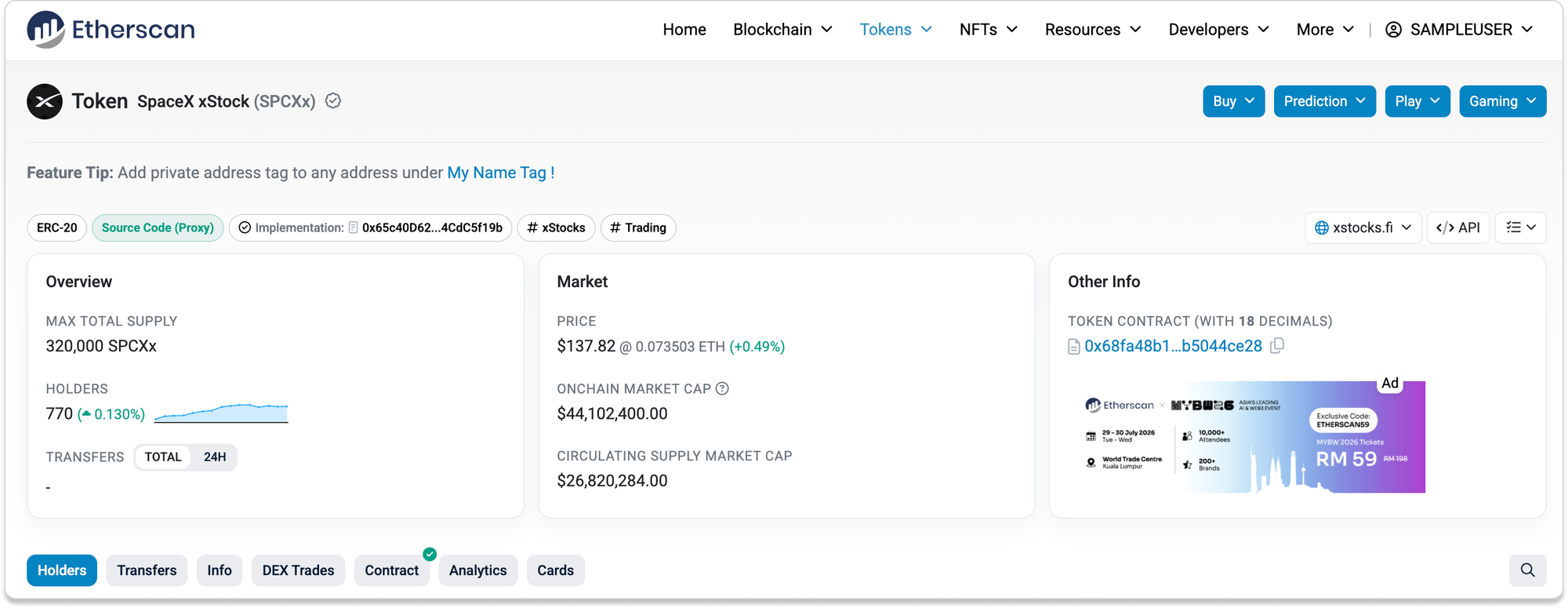
Task: Expand the Tokens menu
Action: pyautogui.click(x=895, y=30)
